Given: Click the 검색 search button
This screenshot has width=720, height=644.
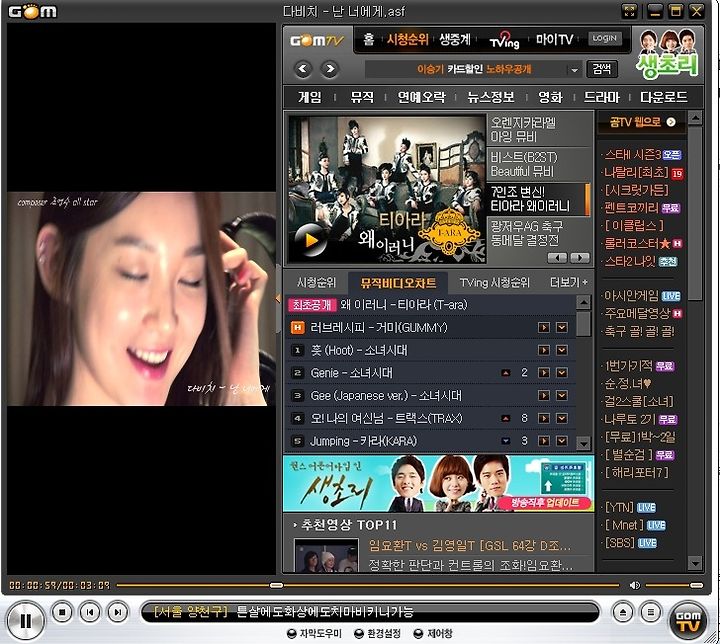Looking at the screenshot, I should point(602,69).
